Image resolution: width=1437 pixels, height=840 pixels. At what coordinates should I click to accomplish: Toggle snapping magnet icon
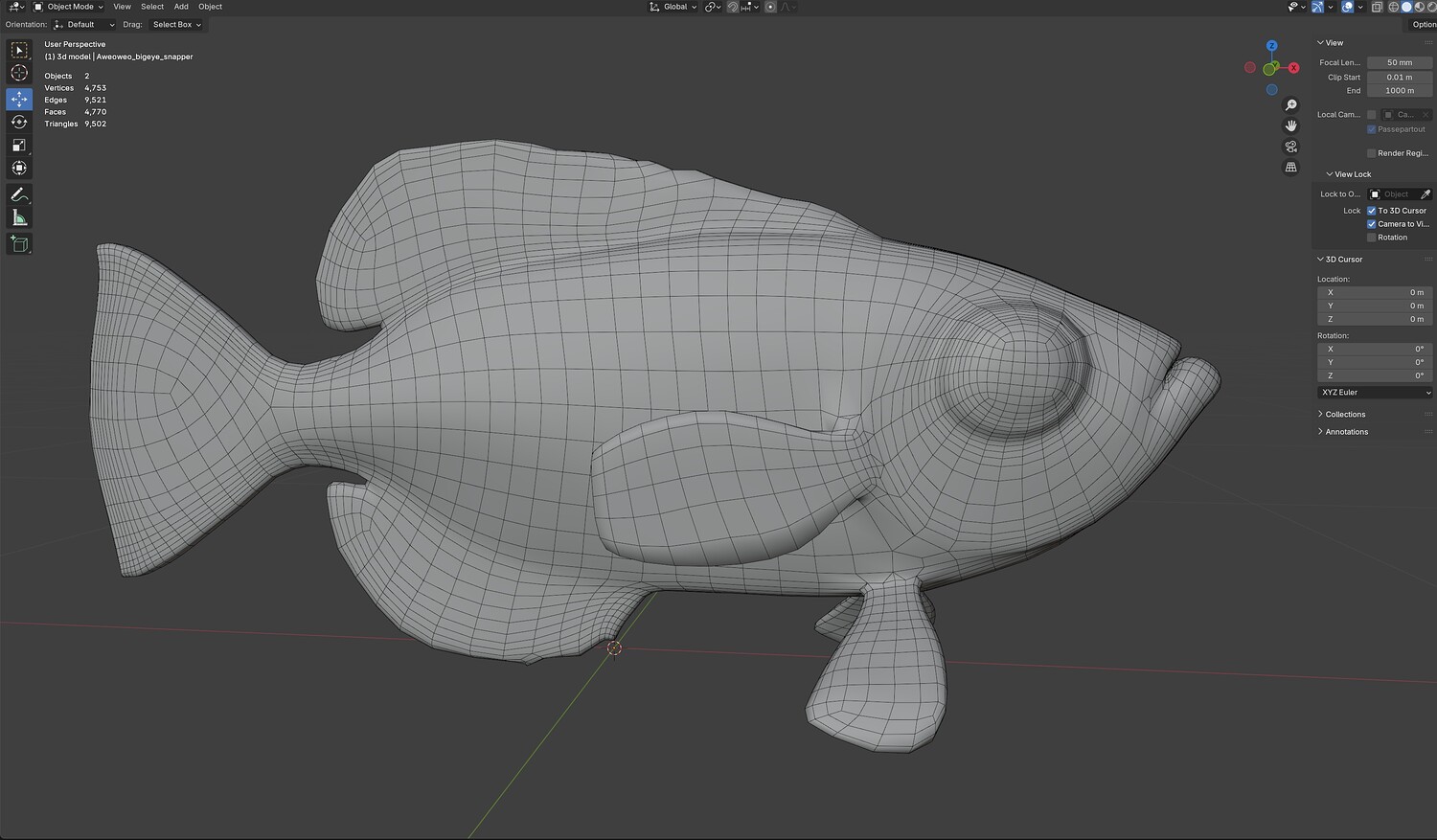[733, 7]
